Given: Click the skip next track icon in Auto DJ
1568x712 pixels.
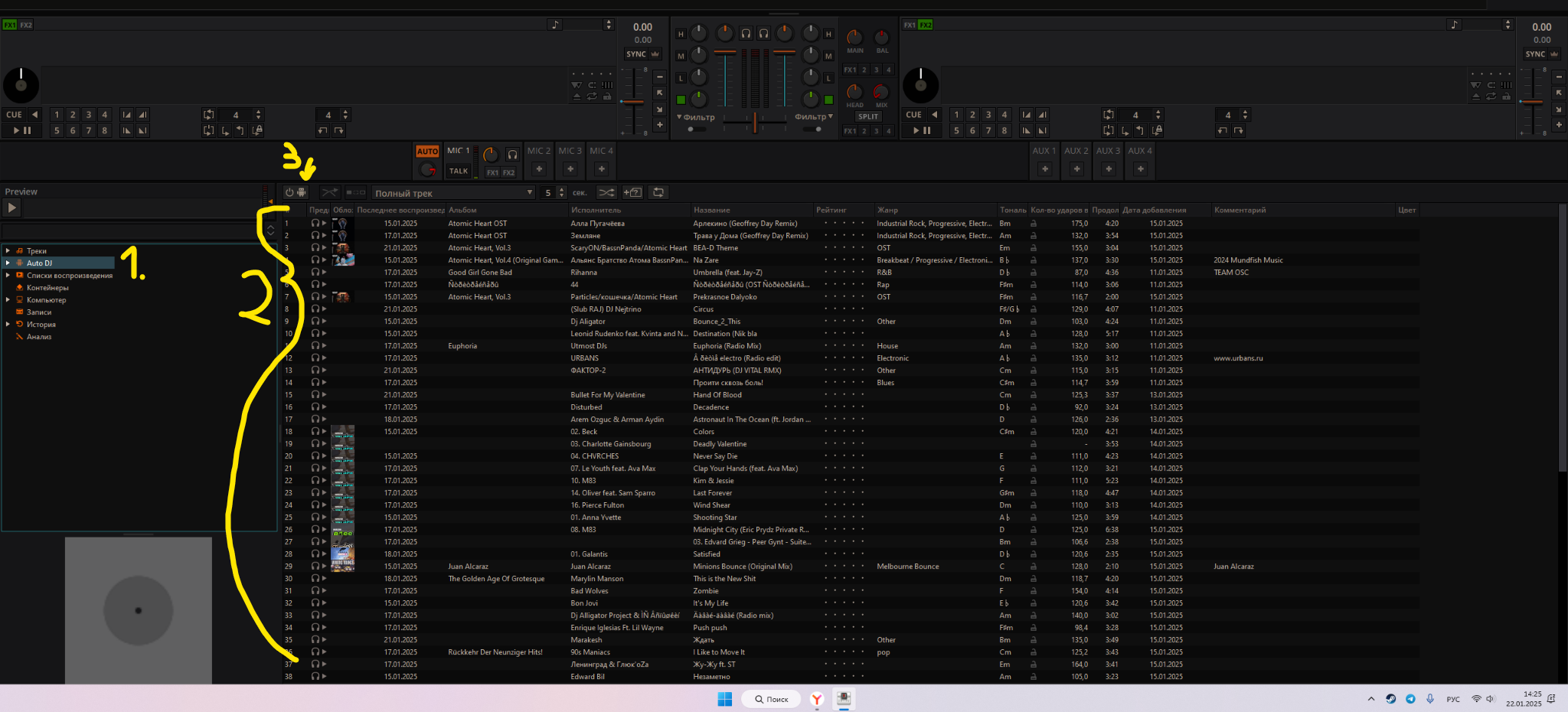Looking at the screenshot, I should pos(356,192).
